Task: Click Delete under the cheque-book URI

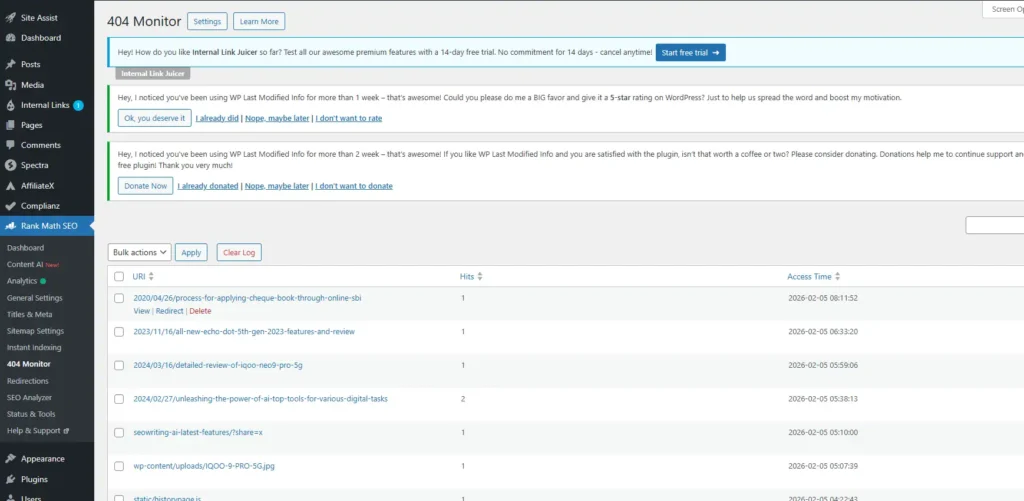Action: pyautogui.click(x=200, y=311)
